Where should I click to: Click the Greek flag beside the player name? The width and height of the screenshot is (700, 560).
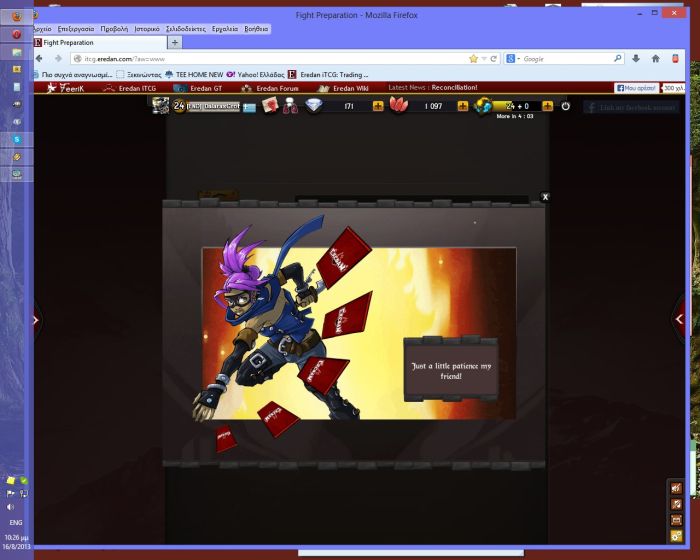pos(249,107)
